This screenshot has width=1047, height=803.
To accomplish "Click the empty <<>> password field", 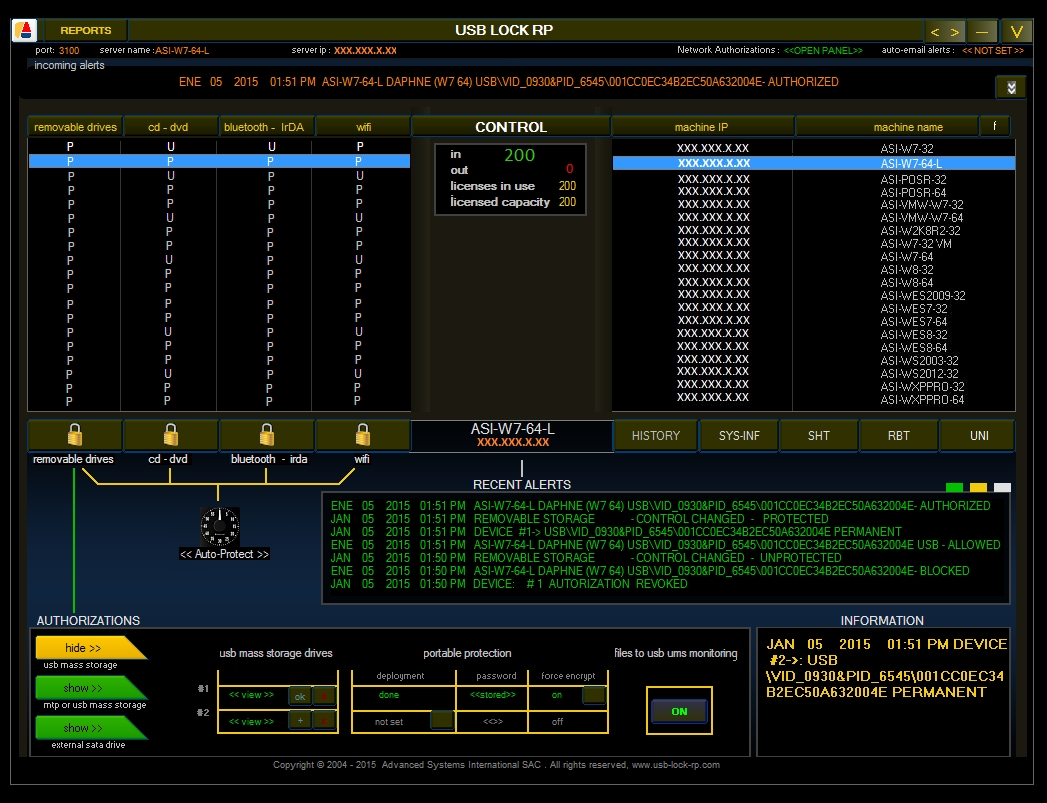I will [493, 722].
